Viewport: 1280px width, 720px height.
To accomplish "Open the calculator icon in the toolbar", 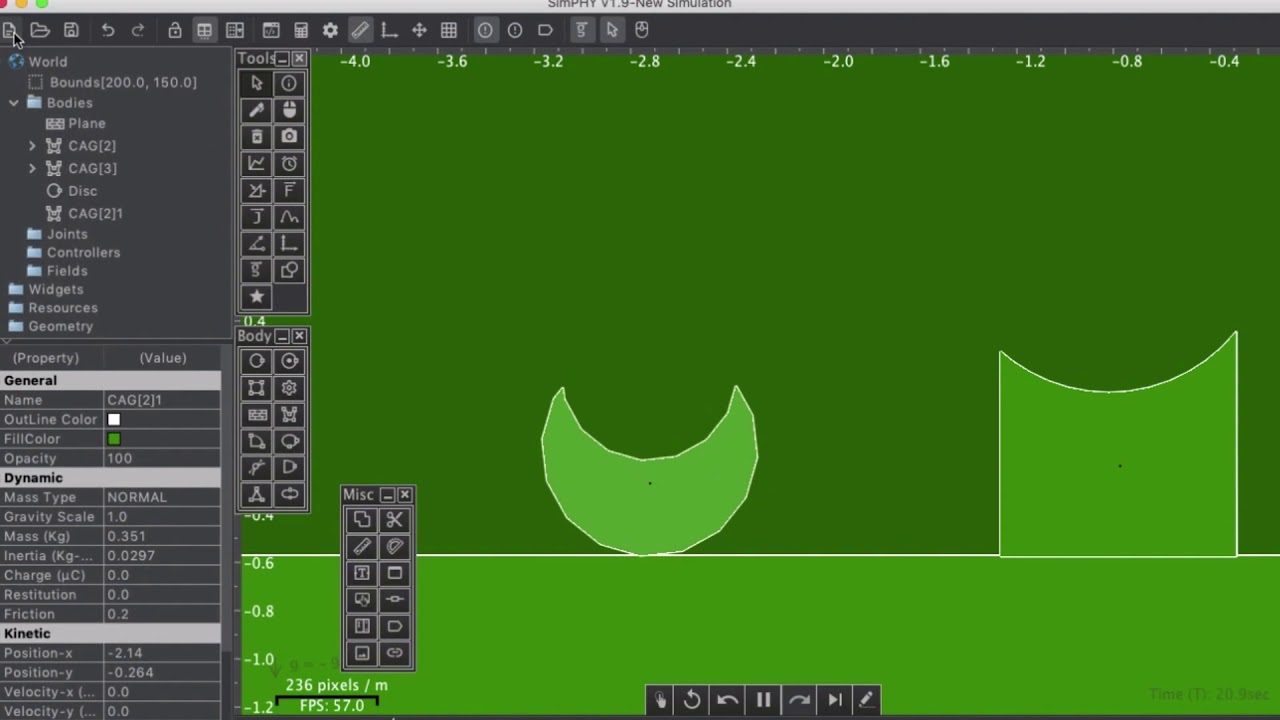I will pos(300,31).
